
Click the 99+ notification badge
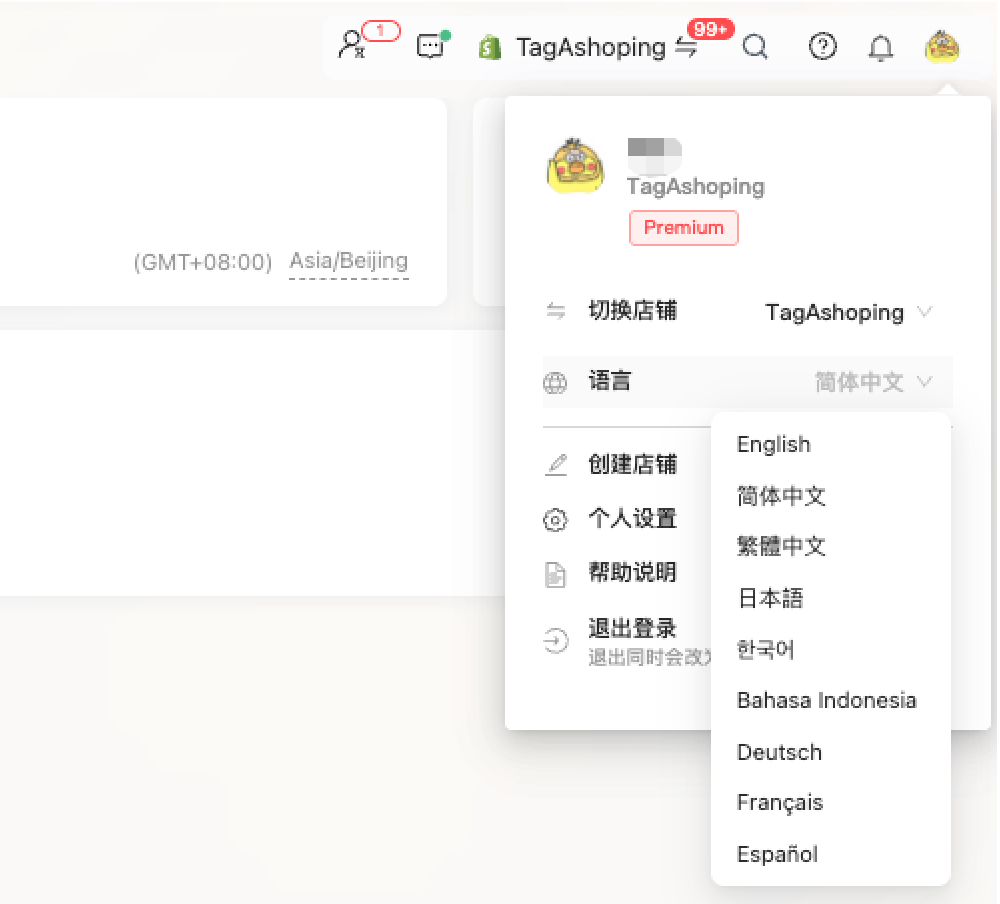[x=710, y=29]
